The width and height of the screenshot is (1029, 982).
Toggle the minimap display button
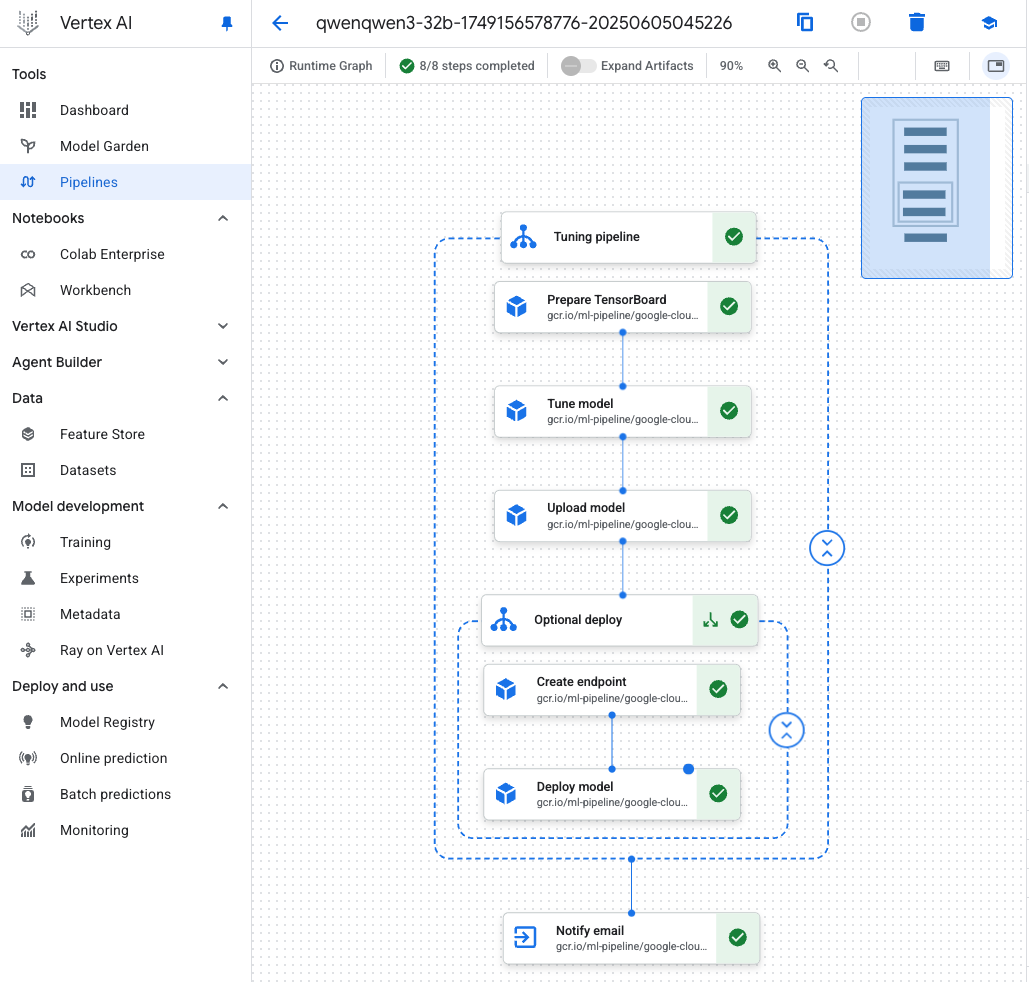(996, 66)
